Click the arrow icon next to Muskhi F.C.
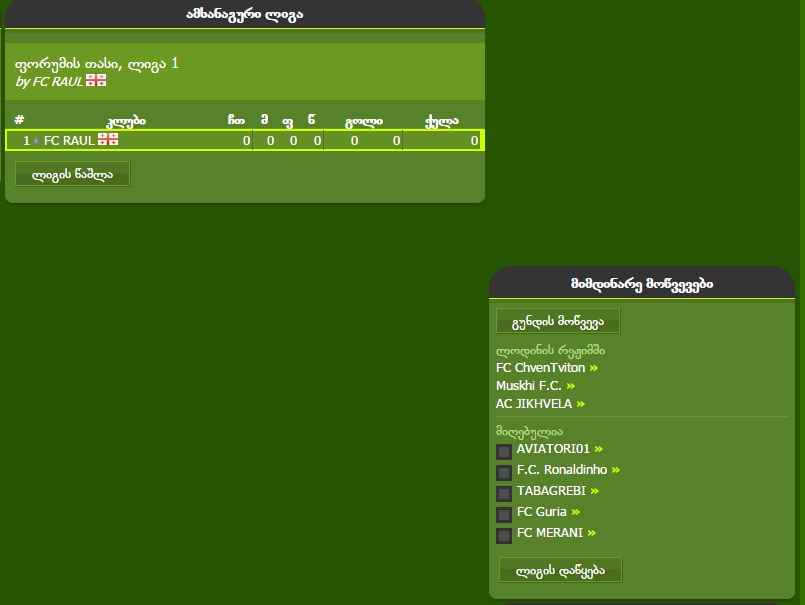 click(x=570, y=386)
